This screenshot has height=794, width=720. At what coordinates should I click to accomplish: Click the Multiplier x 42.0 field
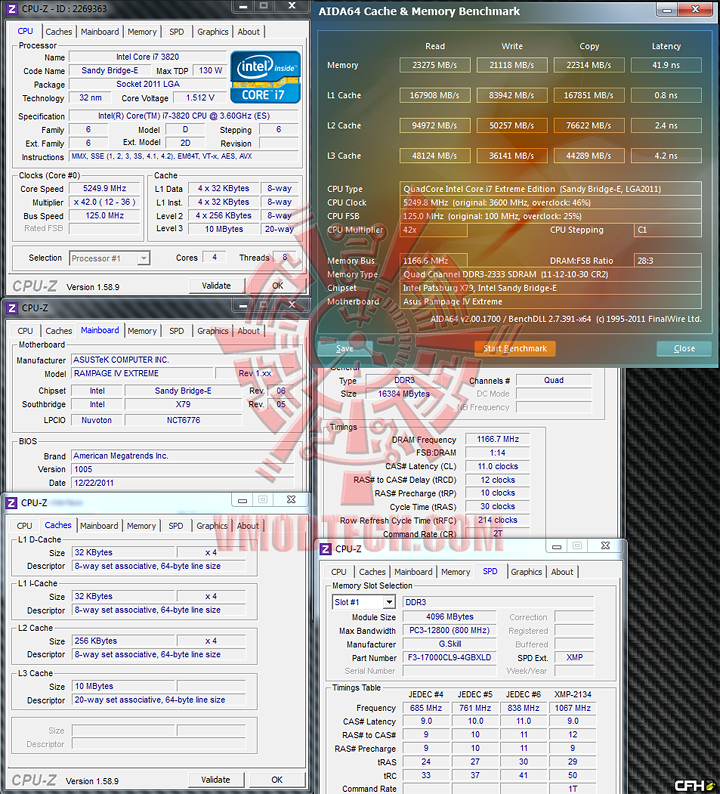[x=104, y=202]
